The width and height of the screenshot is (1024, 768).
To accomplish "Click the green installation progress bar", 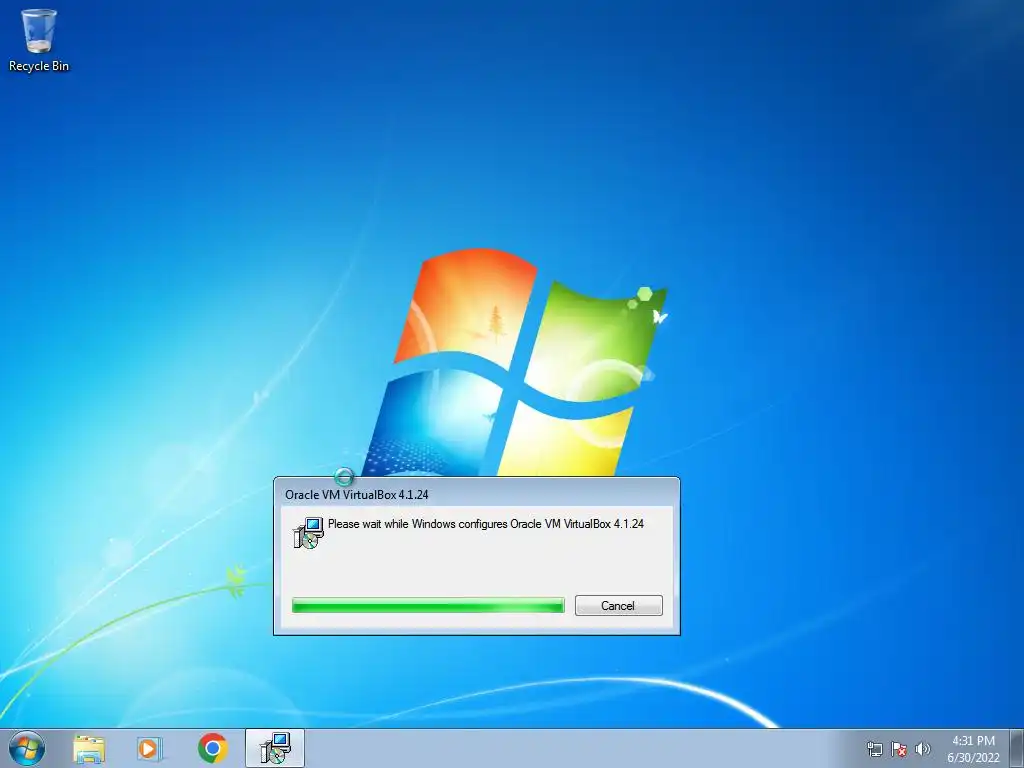I will [x=428, y=606].
